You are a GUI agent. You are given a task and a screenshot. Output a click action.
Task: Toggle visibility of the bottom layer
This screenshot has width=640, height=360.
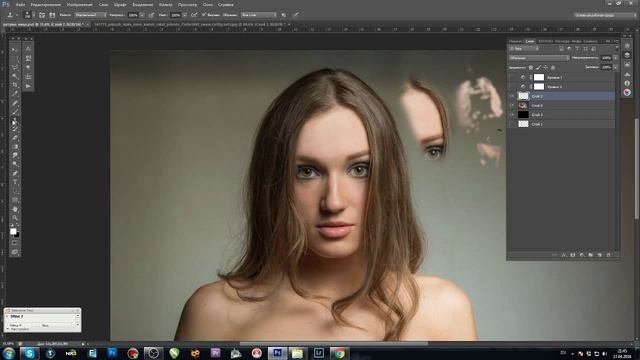(512, 124)
